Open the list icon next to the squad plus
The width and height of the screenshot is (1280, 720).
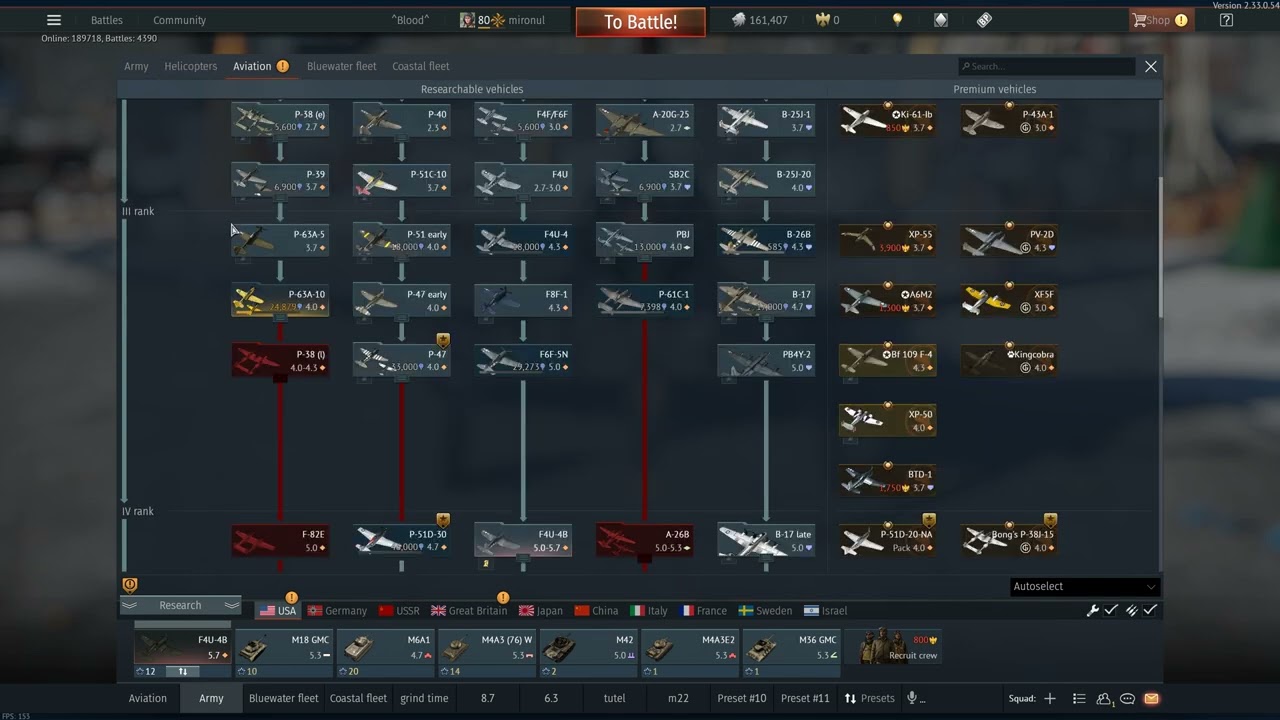pyautogui.click(x=1079, y=698)
